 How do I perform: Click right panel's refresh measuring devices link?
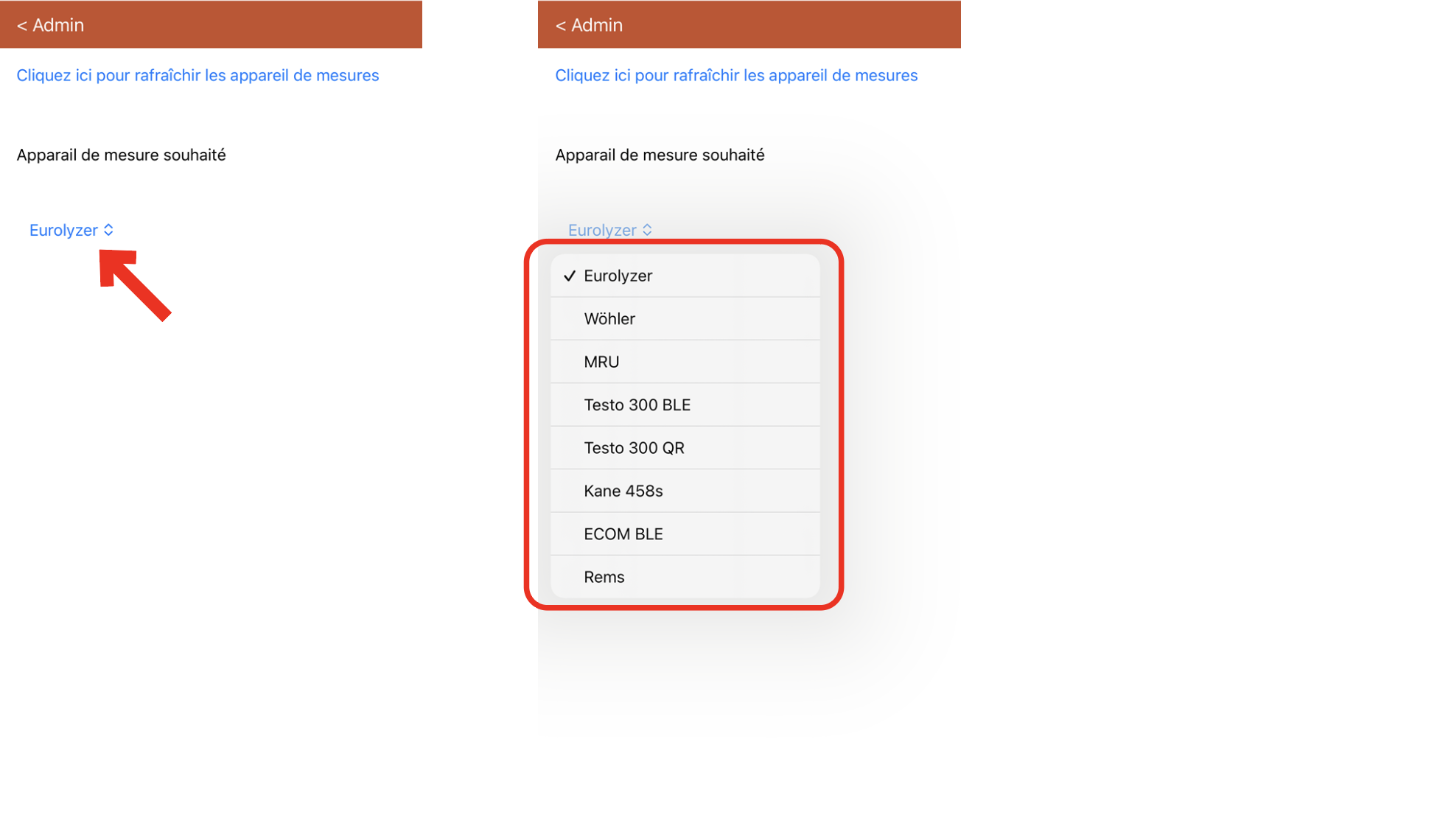click(x=735, y=75)
